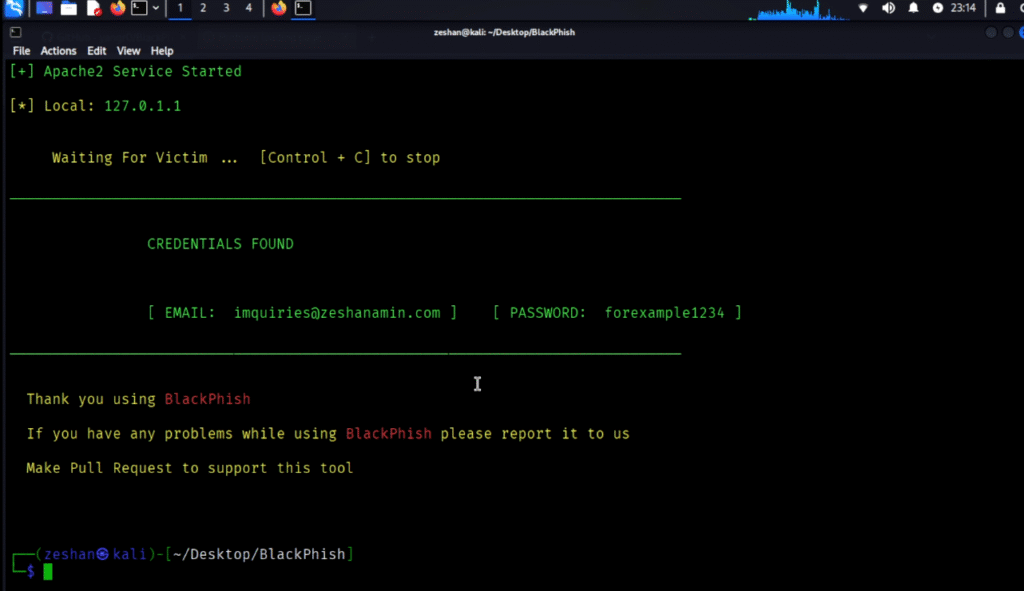
Task: Click 'please report it to us' text
Action: pos(535,434)
